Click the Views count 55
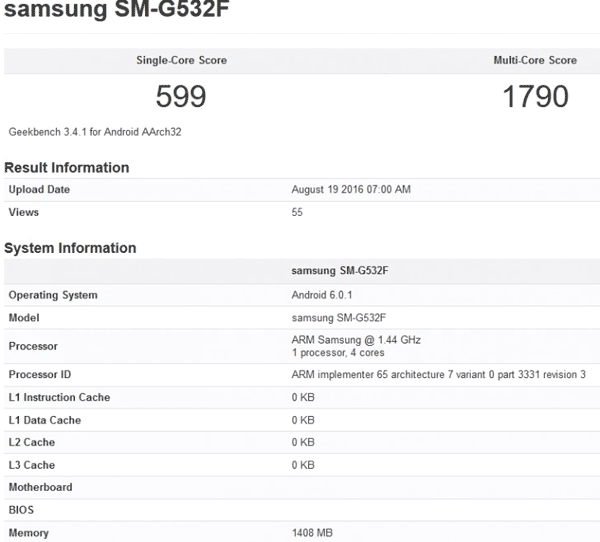Image resolution: width=600 pixels, height=542 pixels. point(297,212)
